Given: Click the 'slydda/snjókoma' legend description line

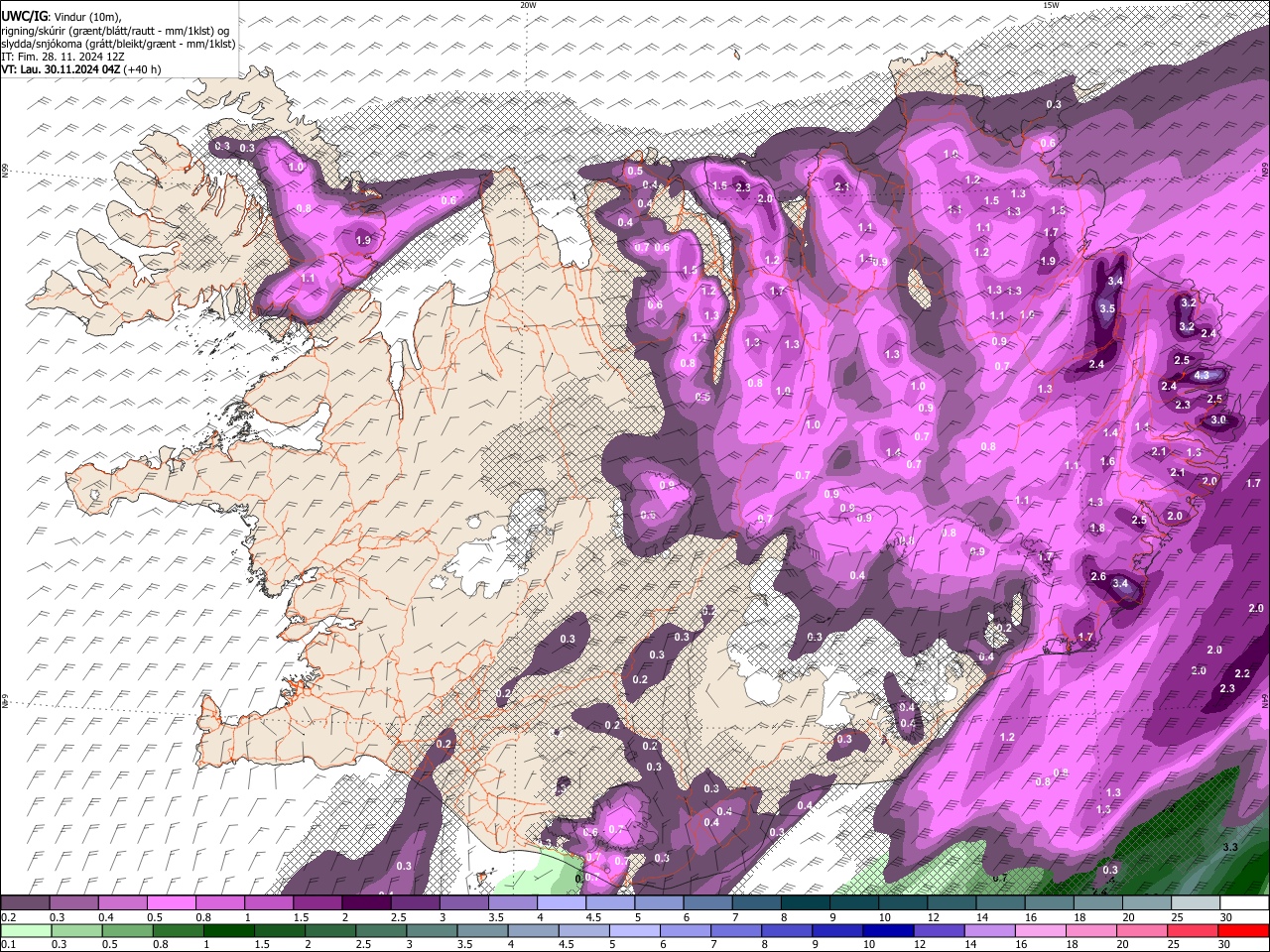Looking at the screenshot, I should pos(118,44).
